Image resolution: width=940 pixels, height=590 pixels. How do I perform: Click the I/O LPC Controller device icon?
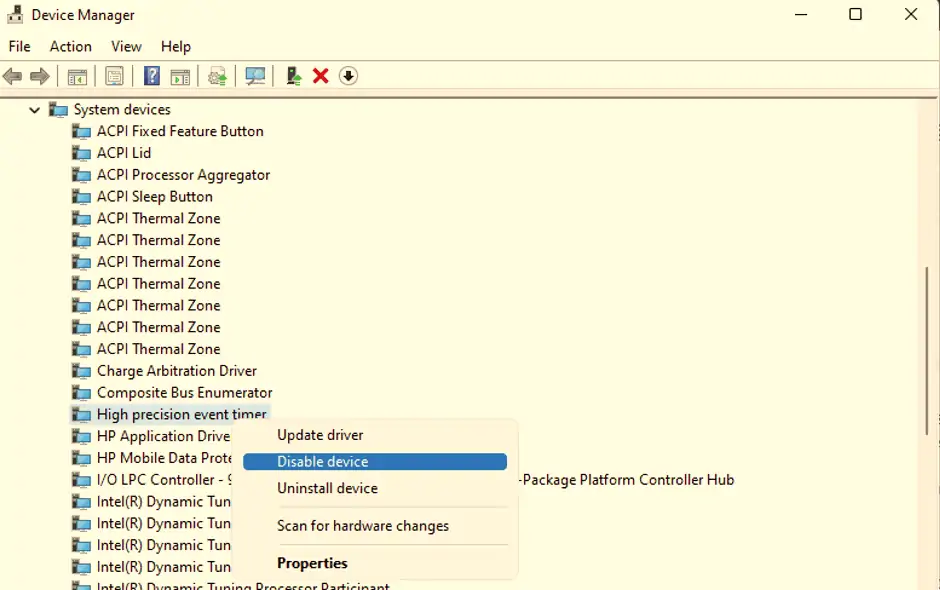pyautogui.click(x=82, y=480)
